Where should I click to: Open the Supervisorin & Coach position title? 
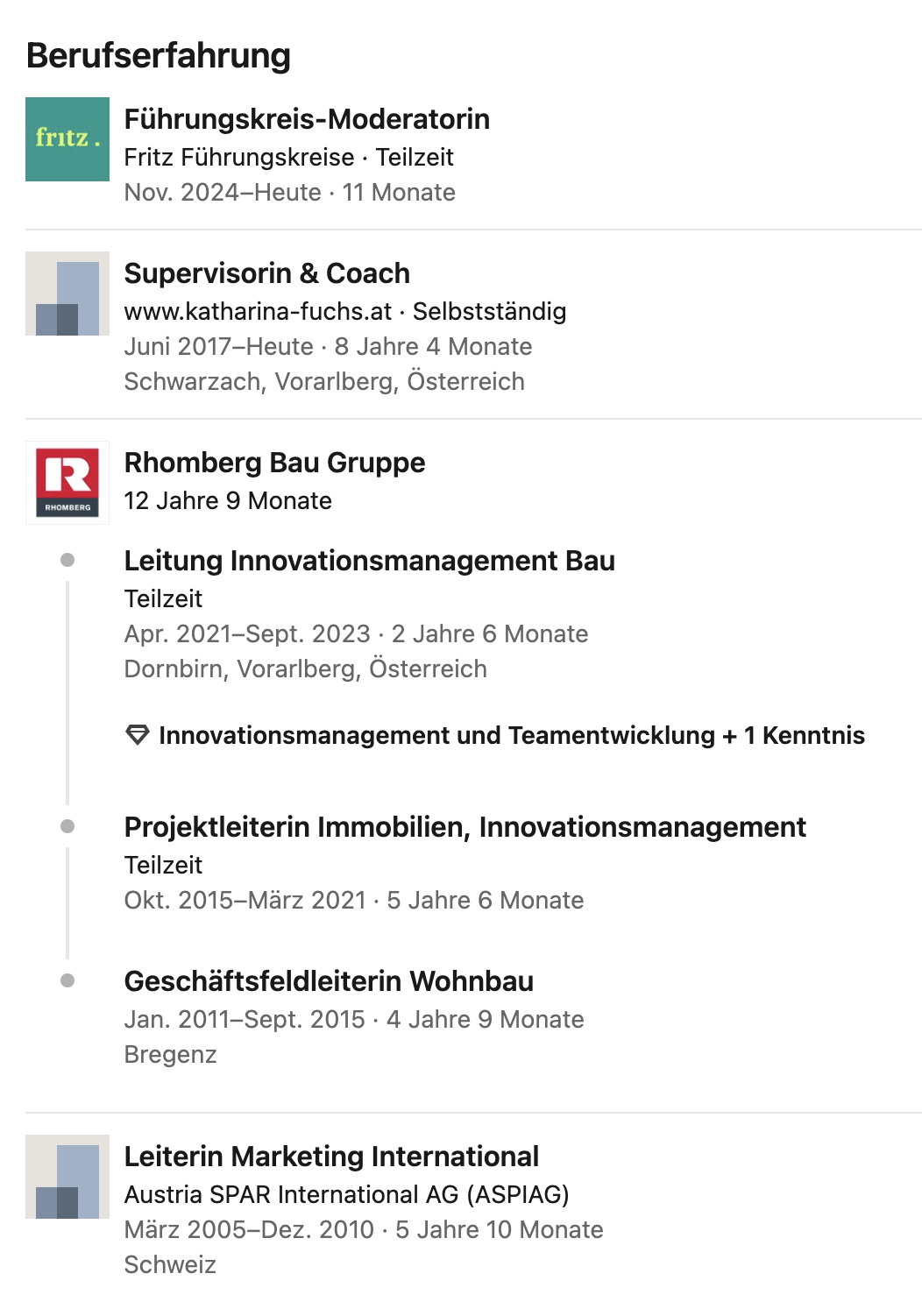[x=266, y=273]
